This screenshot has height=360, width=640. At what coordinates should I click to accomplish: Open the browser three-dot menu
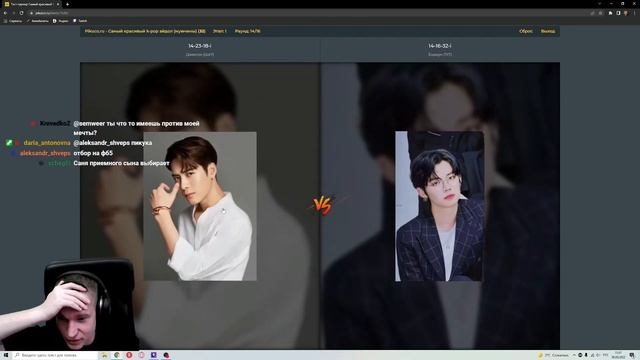[x=635, y=13]
